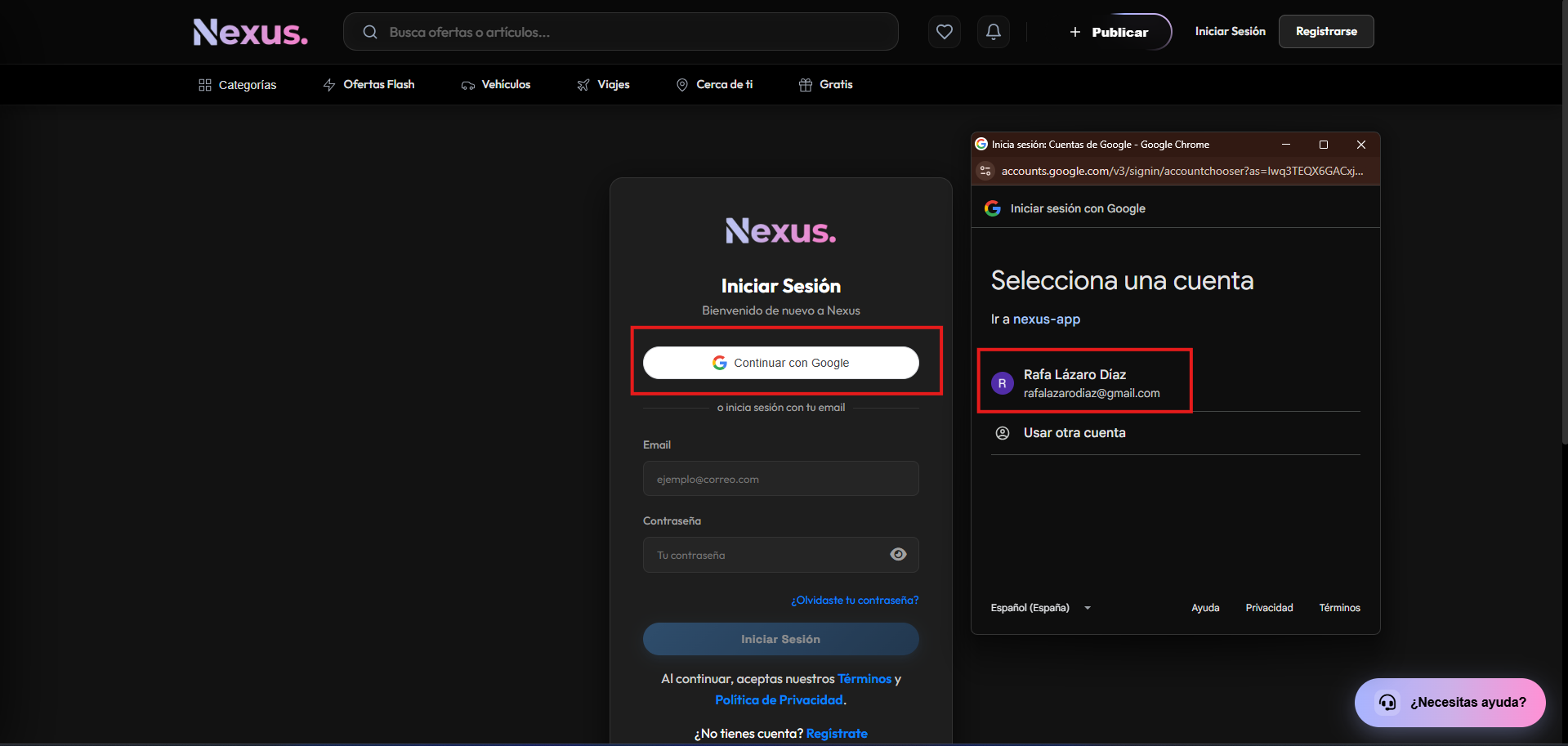Open Ayuda link in Google popup
The image size is (1568, 746).
[x=1205, y=608]
